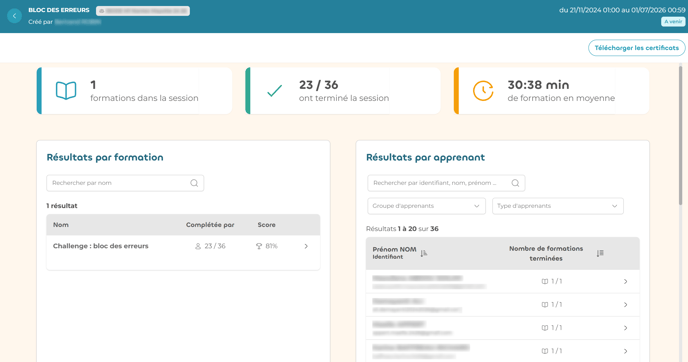Open Groupe d'apprenants dropdown
Viewport: 688px width, 362px height.
(x=426, y=206)
